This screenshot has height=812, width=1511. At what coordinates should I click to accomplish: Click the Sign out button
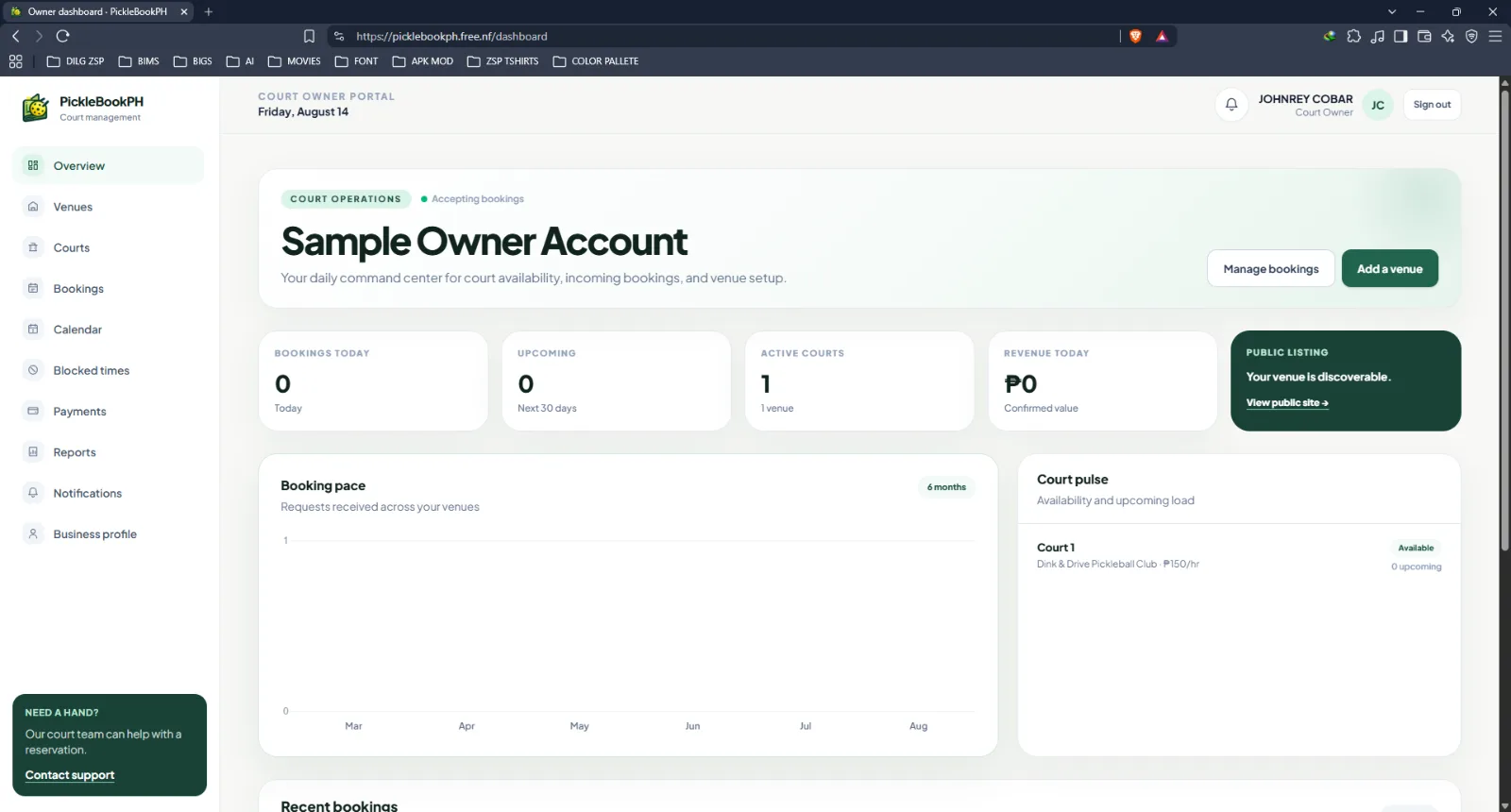[1432, 105]
